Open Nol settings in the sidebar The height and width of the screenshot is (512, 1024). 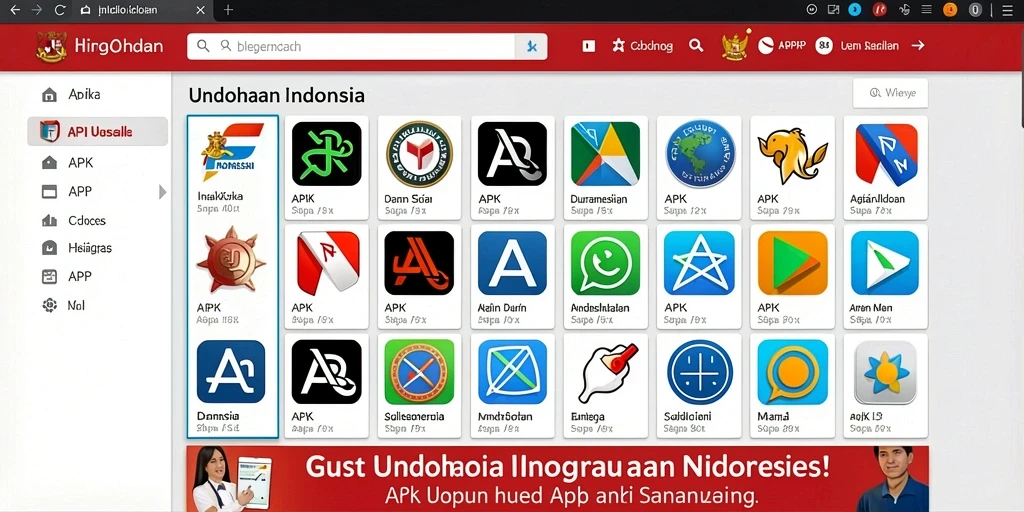[63, 305]
